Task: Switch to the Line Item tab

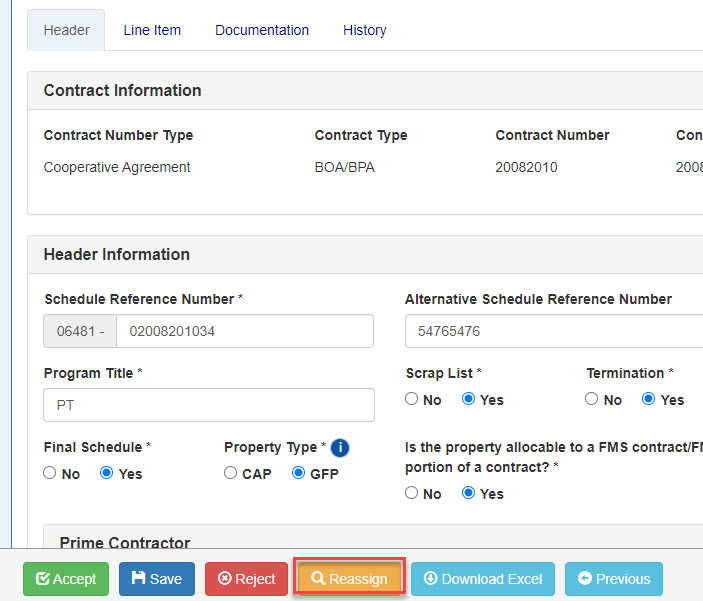Action: 152,30
